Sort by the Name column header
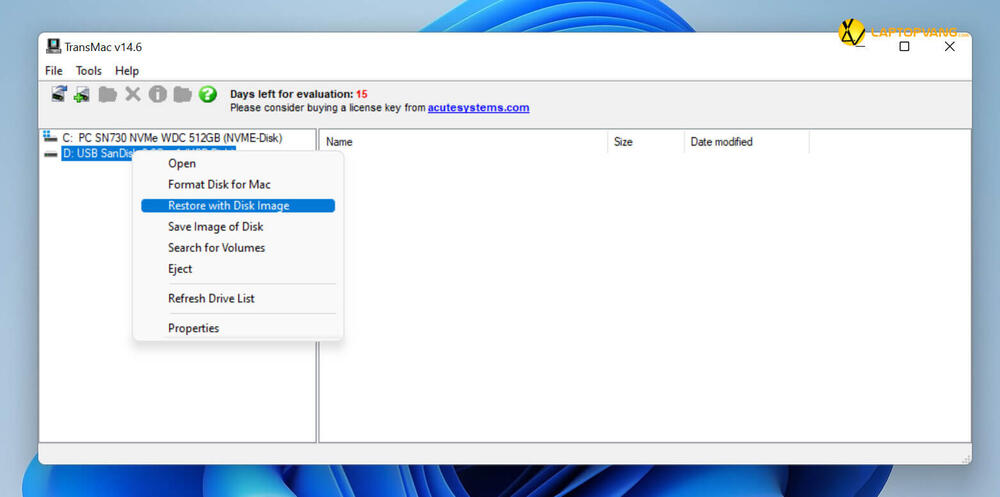1000x497 pixels. [x=464, y=142]
